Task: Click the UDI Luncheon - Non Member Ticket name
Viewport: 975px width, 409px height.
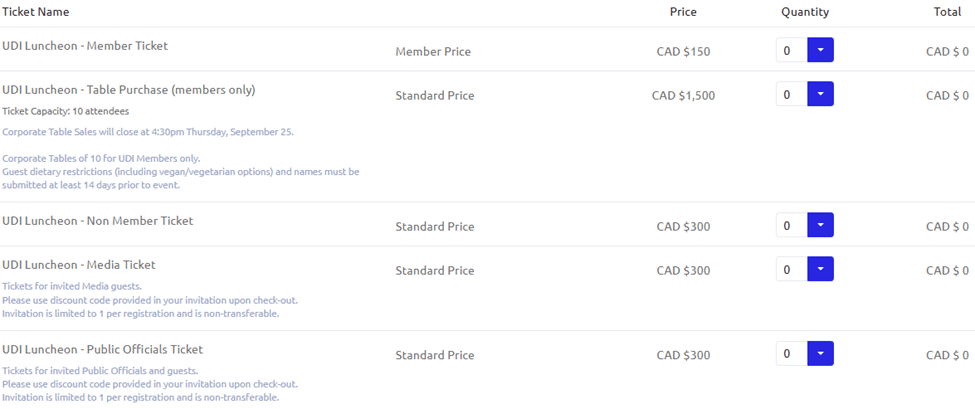Action: (98, 221)
